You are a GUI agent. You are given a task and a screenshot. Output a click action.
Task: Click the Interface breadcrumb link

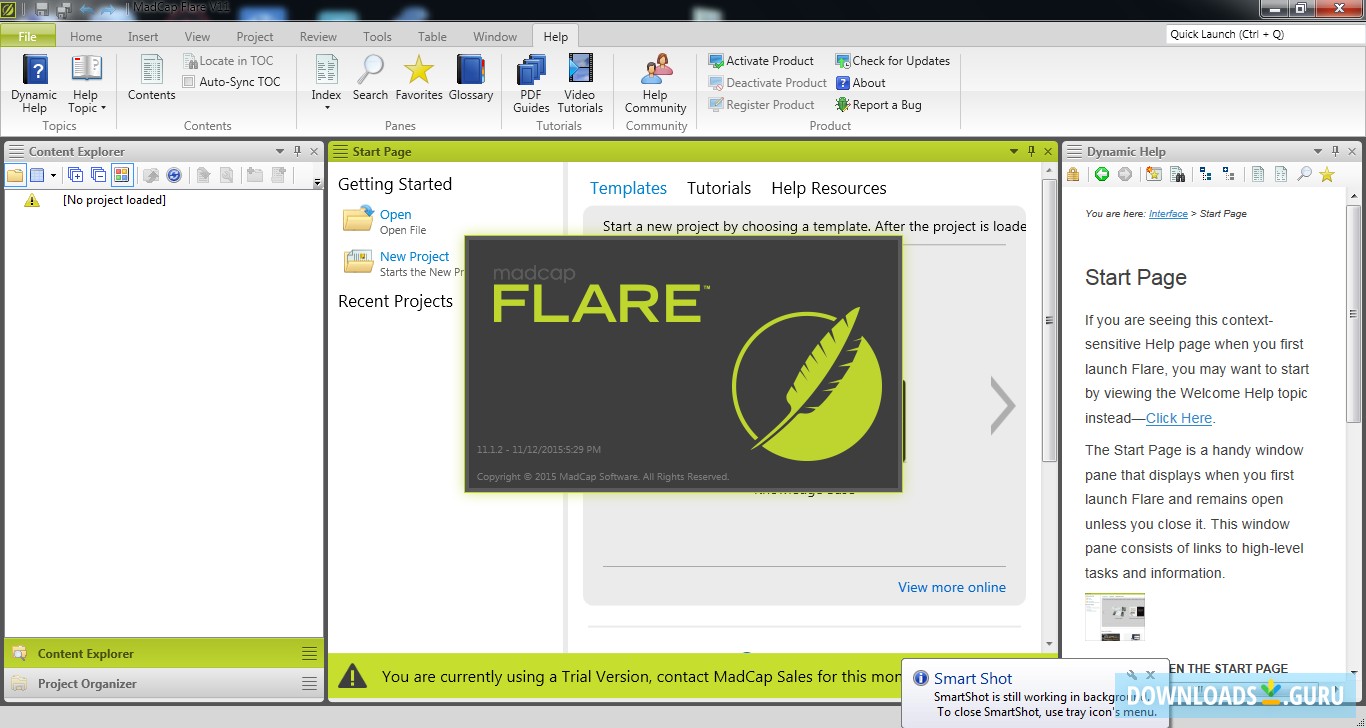click(1168, 214)
